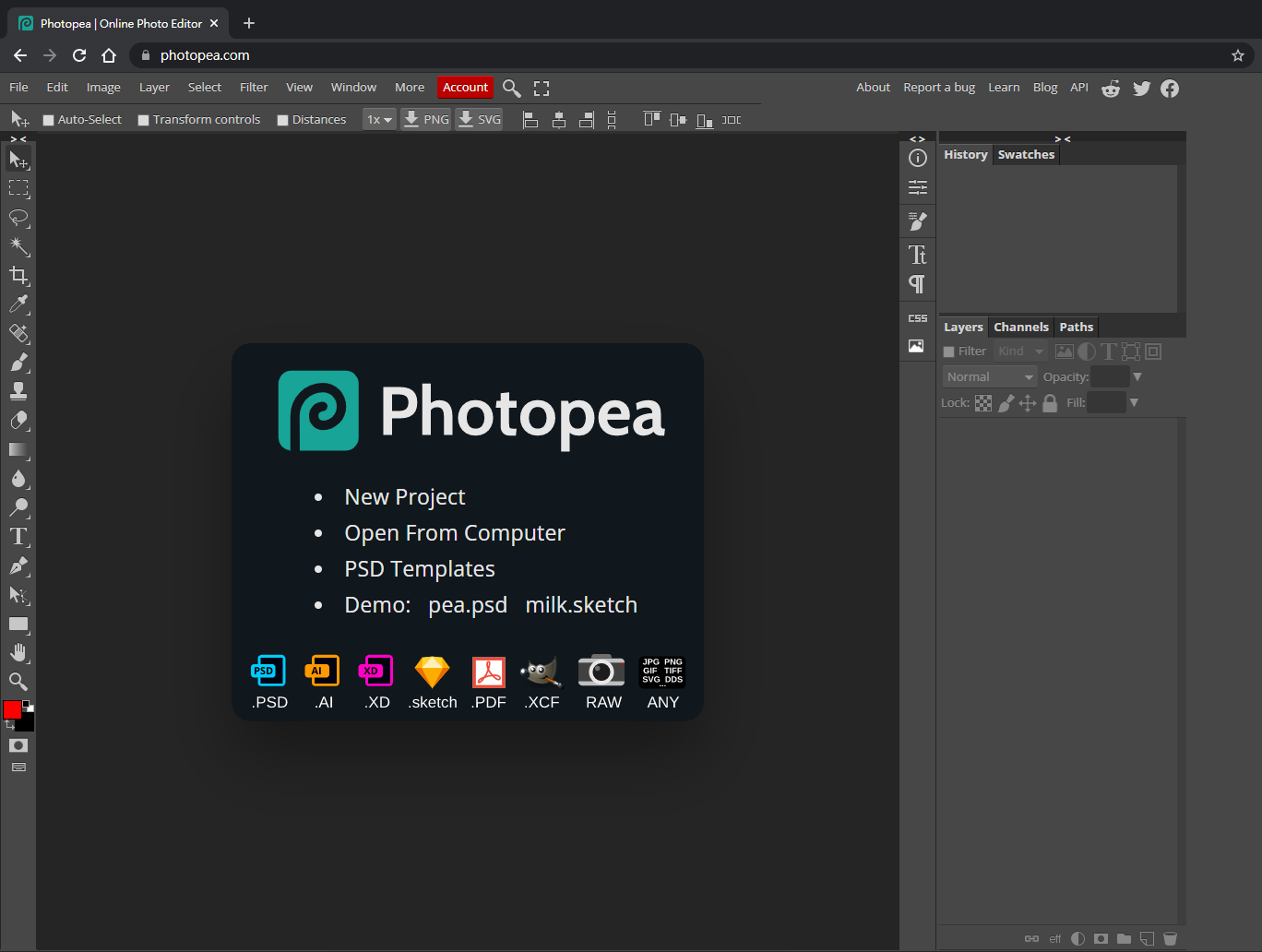Click the trash icon to delete layer
The image size is (1262, 952).
tap(1170, 938)
